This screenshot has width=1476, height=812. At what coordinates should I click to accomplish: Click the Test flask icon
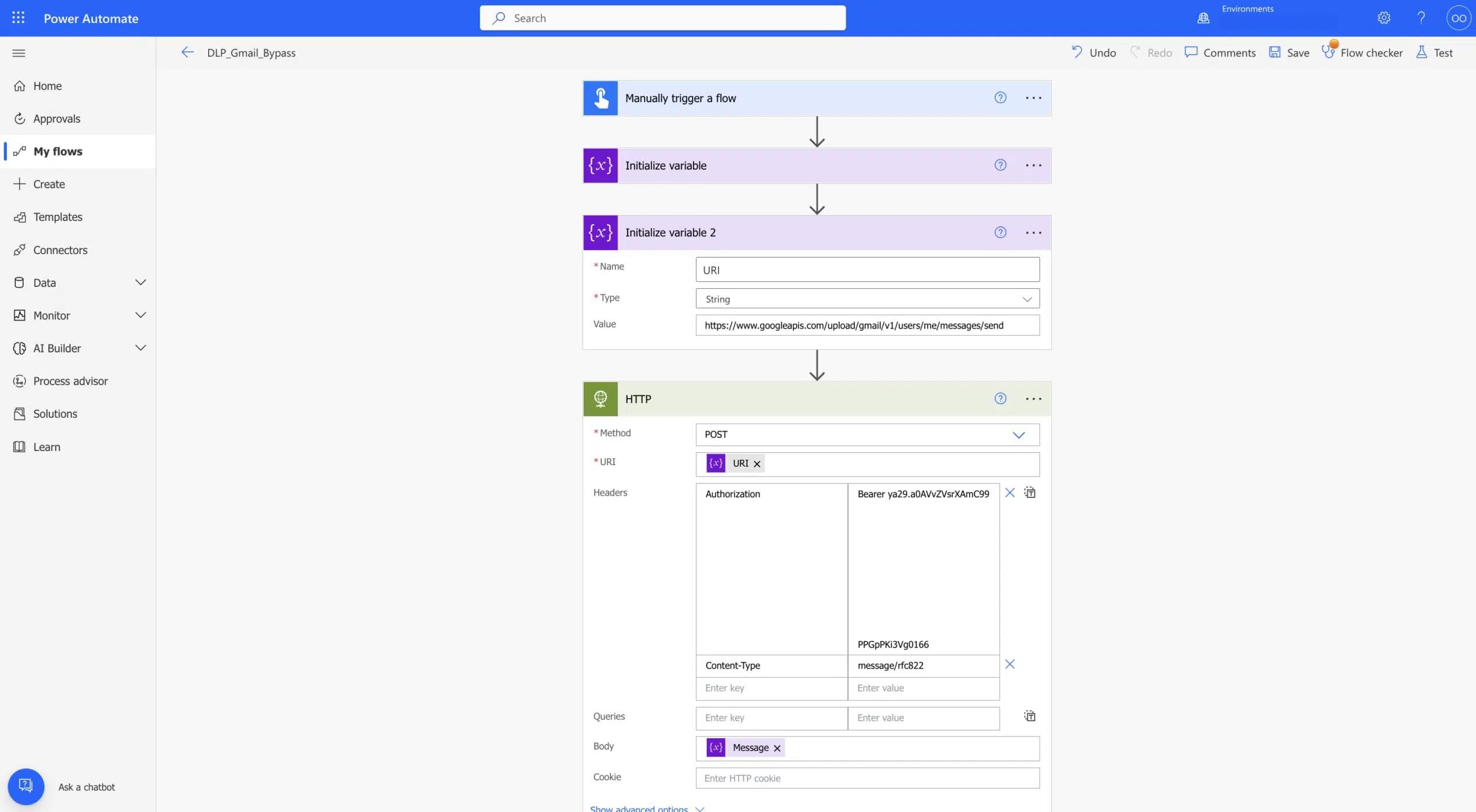click(1421, 52)
